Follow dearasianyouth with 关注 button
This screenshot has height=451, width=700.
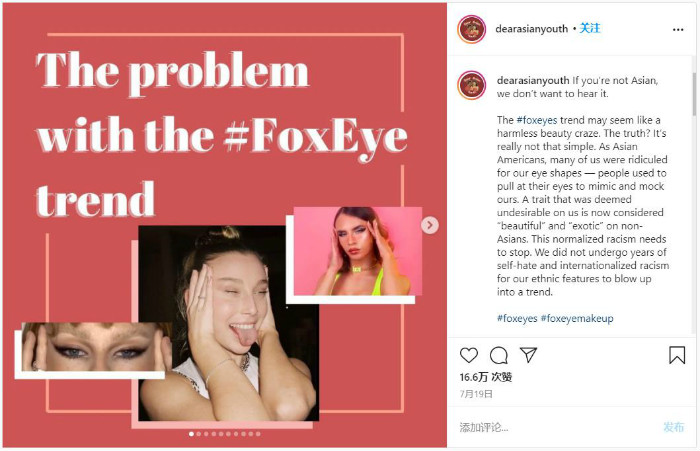click(x=591, y=29)
